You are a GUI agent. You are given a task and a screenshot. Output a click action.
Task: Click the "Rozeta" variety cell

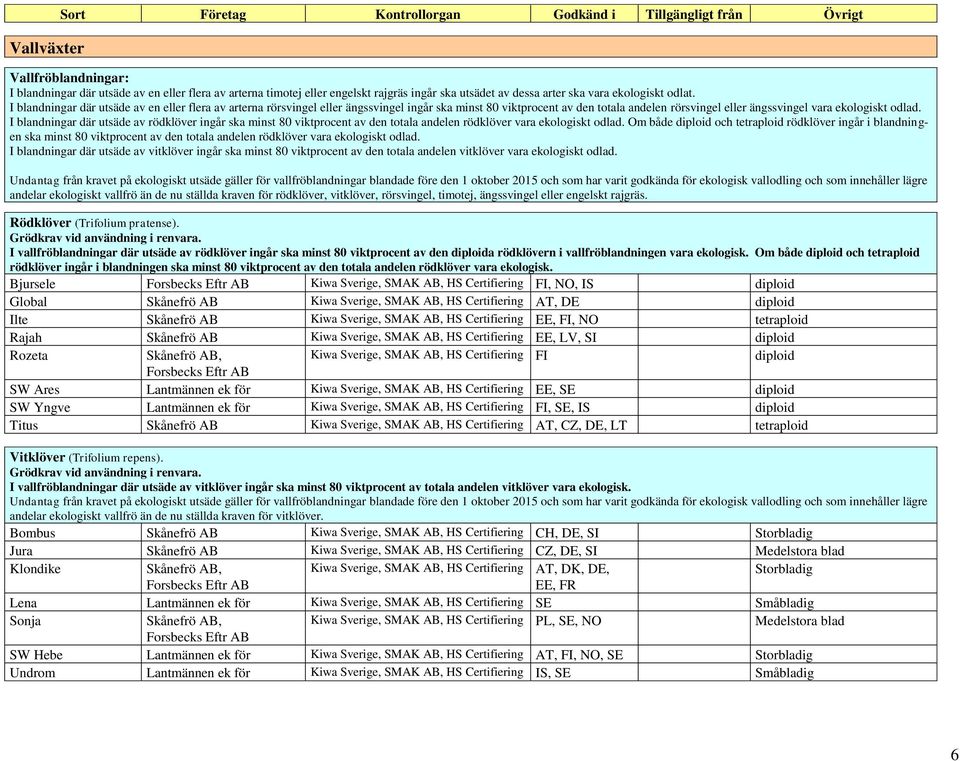point(73,363)
